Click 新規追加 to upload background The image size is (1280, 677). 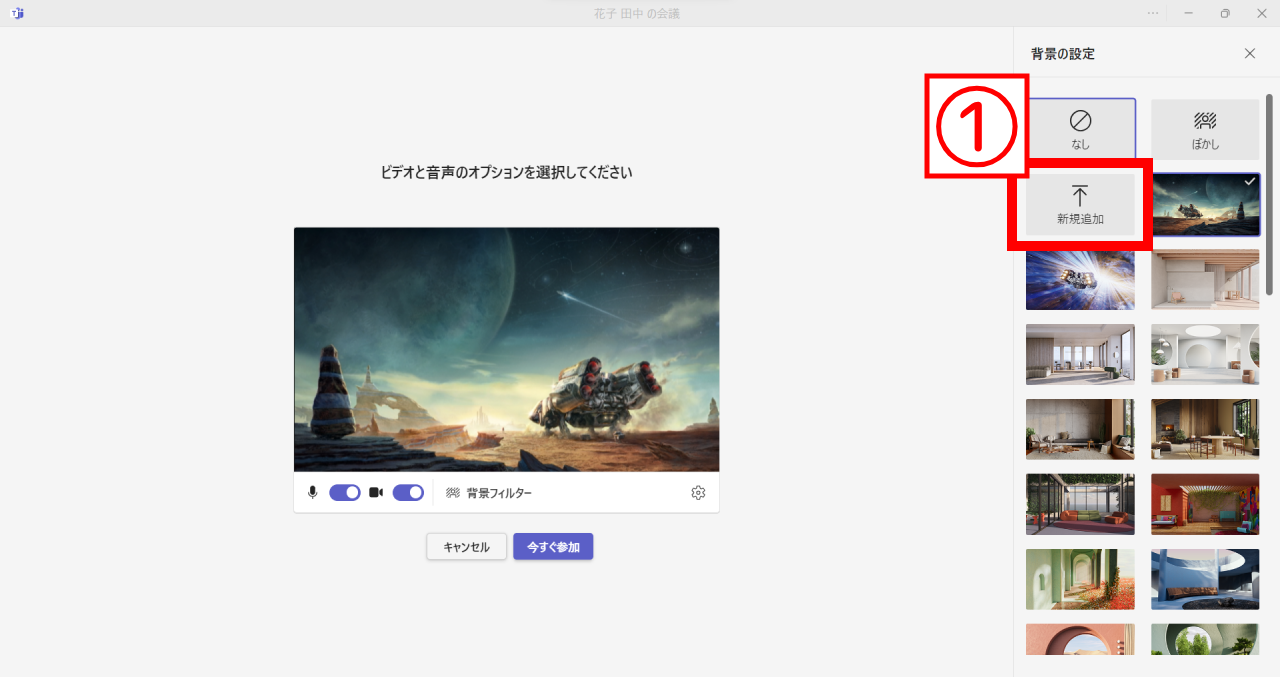click(x=1081, y=205)
